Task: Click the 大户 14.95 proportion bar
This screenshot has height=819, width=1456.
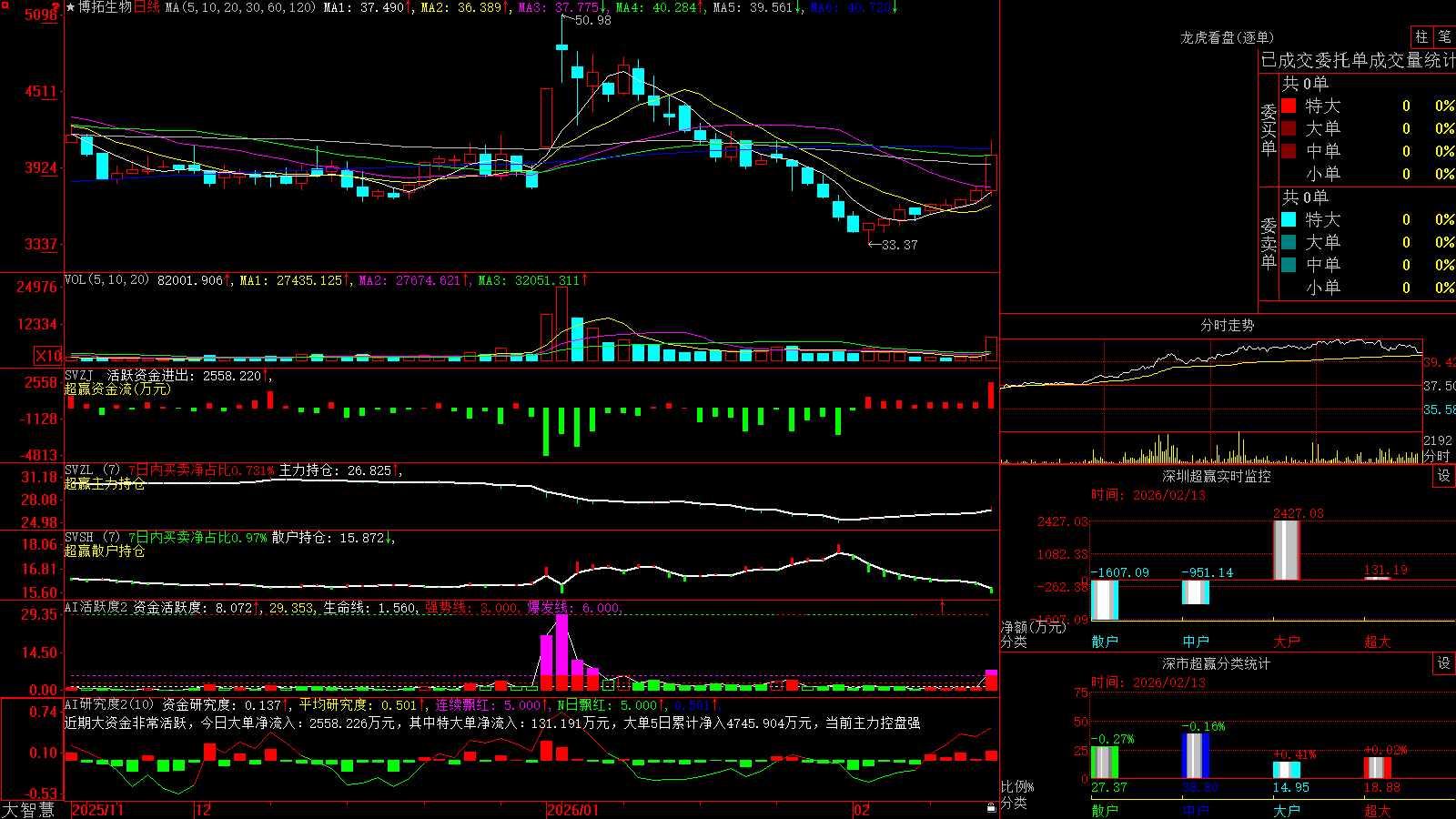Action: [x=1287, y=770]
